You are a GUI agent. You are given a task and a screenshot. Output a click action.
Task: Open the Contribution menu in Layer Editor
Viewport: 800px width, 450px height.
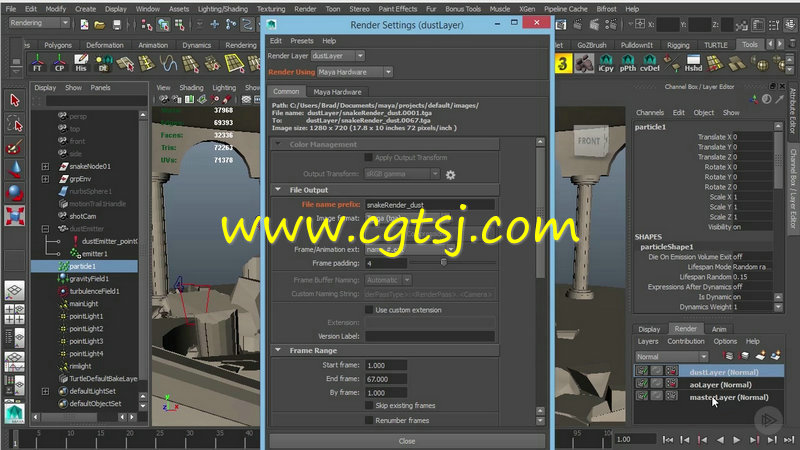686,341
